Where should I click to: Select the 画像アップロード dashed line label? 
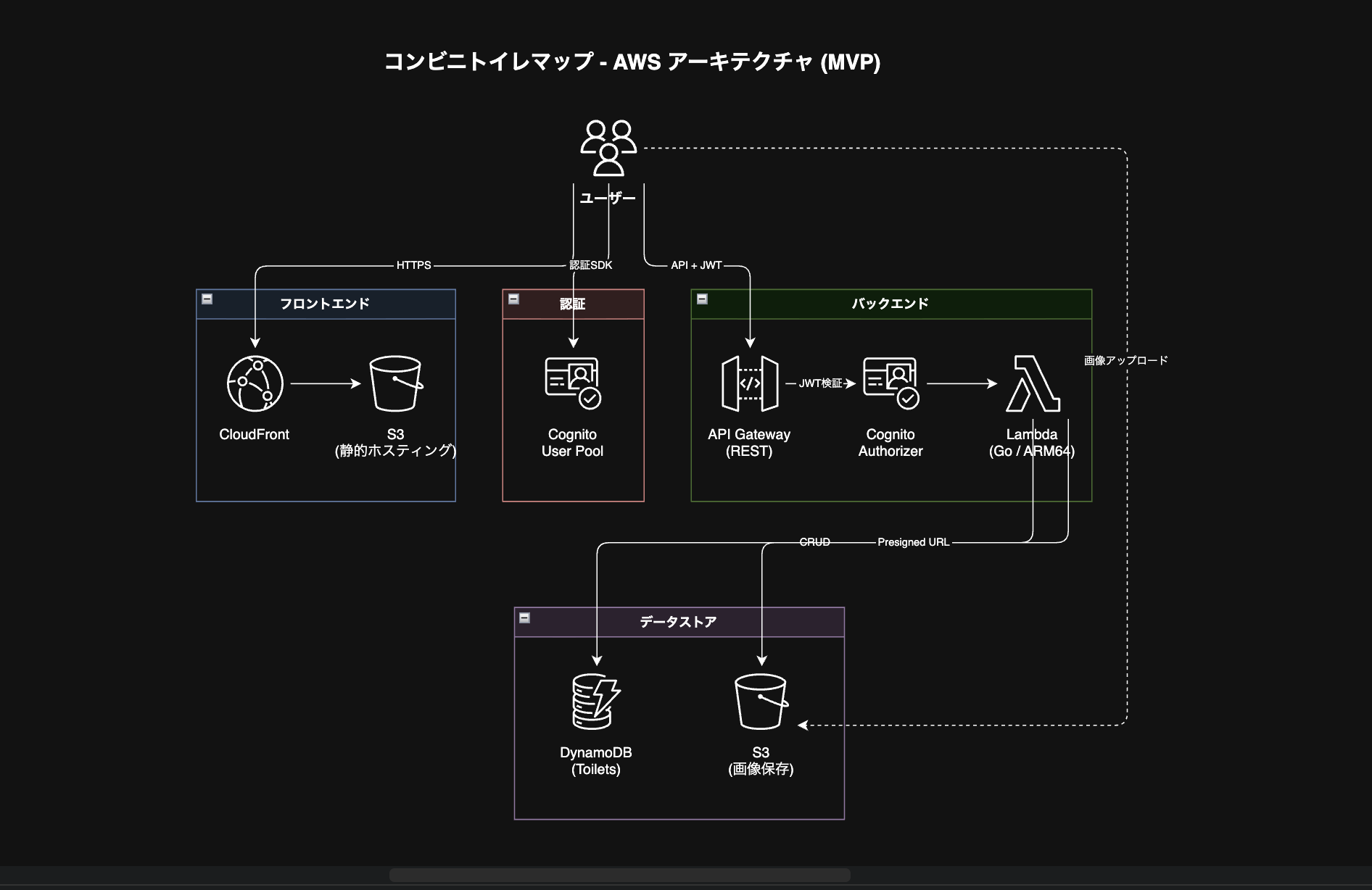pos(1125,360)
